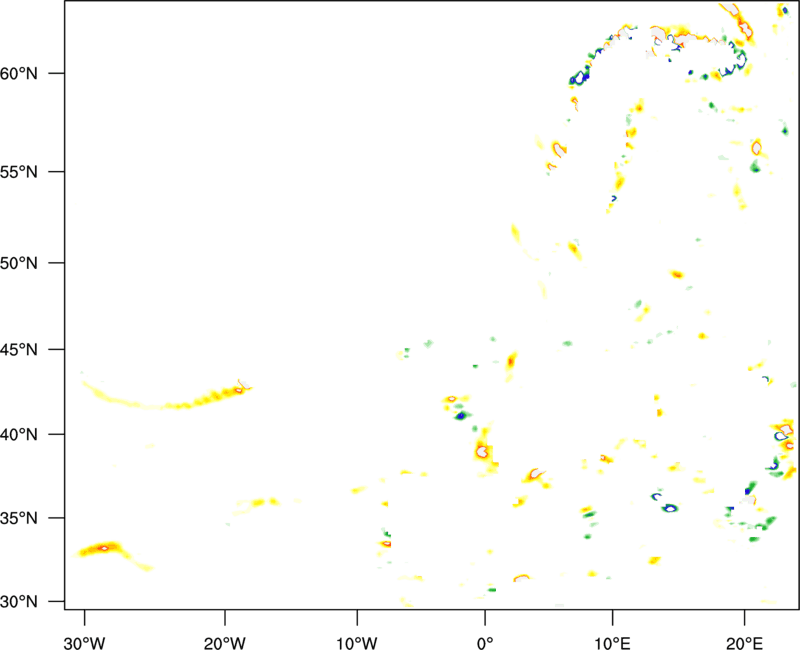The height and width of the screenshot is (650, 800).
Task: Click the 40°N latitude label
Action: [18, 435]
